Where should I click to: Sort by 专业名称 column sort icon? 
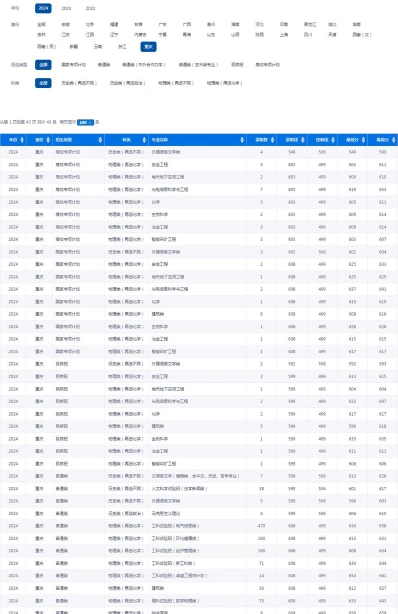[242, 140]
